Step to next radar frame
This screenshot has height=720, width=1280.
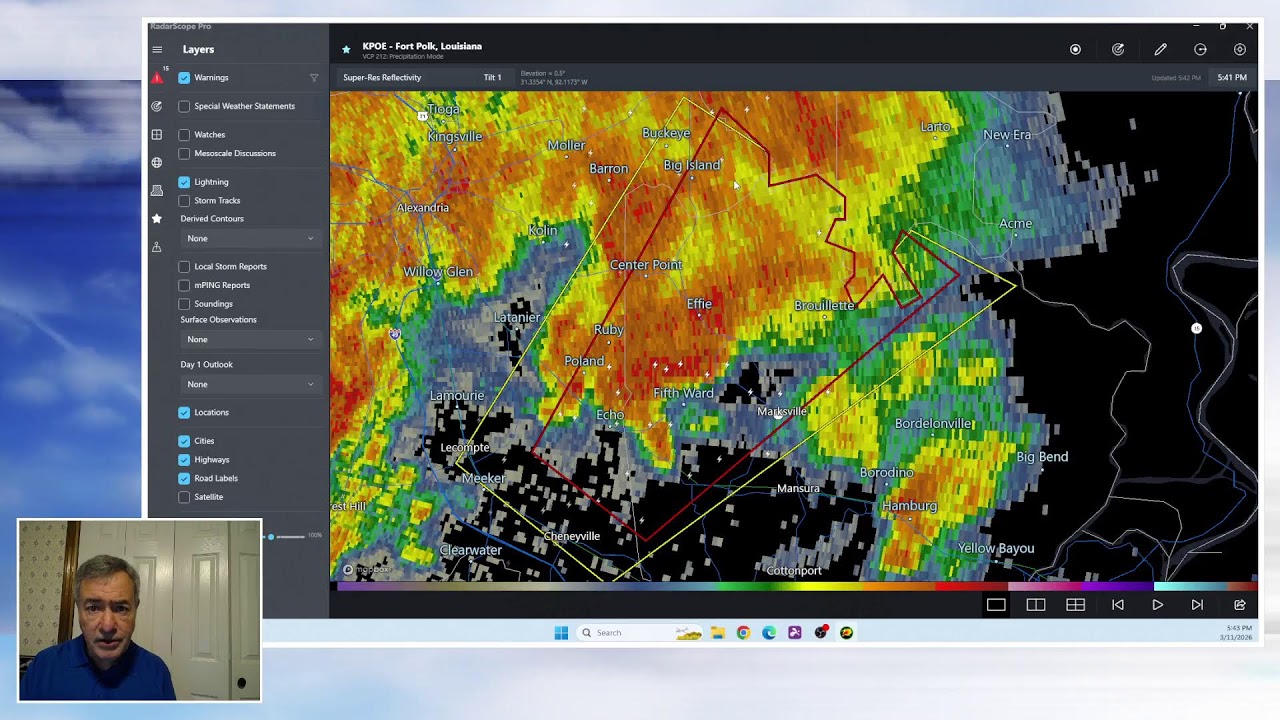[x=1197, y=604]
